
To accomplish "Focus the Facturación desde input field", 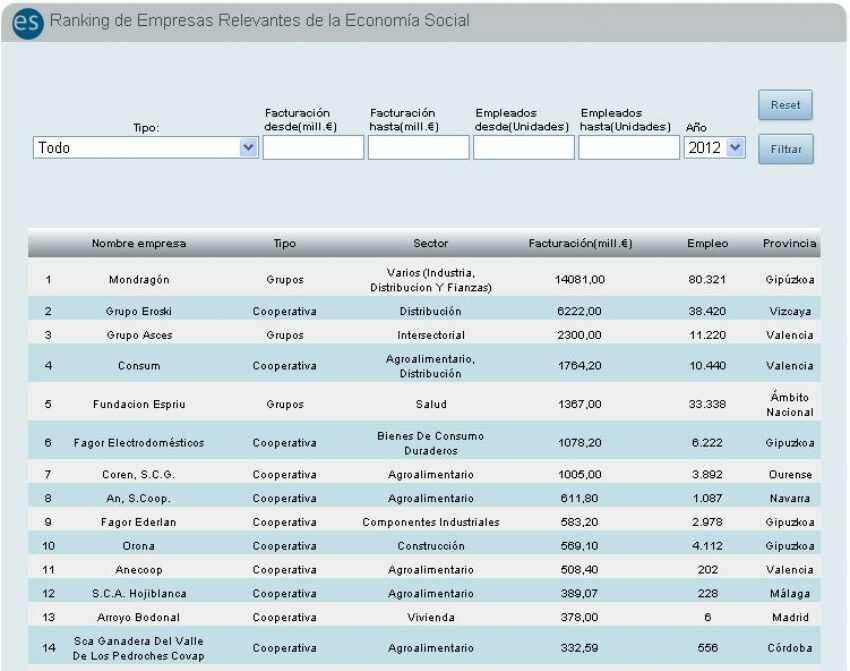I will point(313,147).
